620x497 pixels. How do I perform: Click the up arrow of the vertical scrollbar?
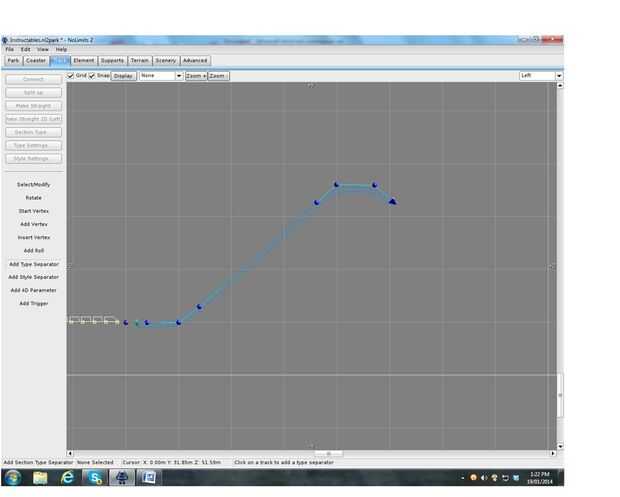pos(560,85)
